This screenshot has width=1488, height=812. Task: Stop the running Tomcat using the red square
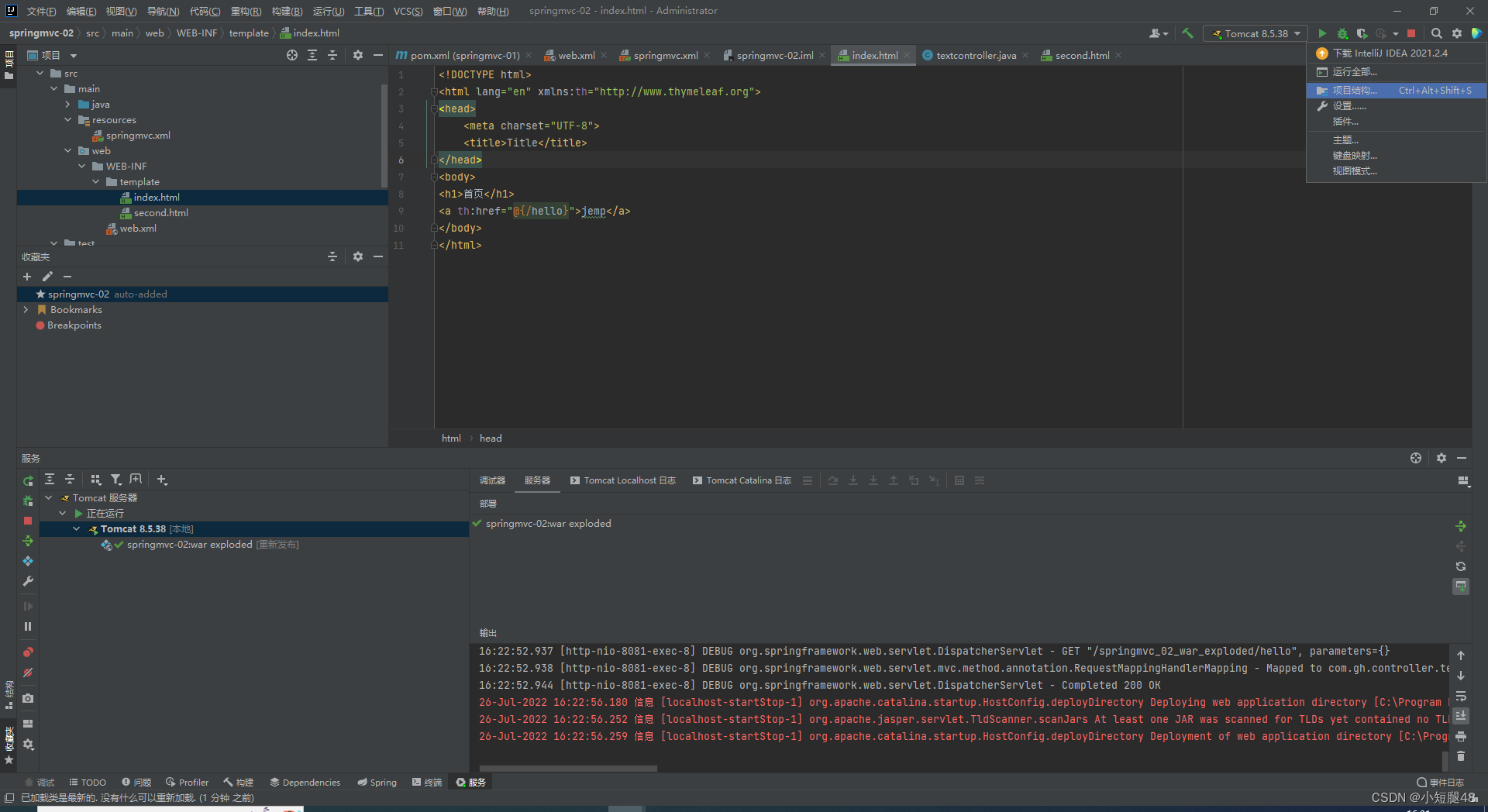coord(1411,33)
